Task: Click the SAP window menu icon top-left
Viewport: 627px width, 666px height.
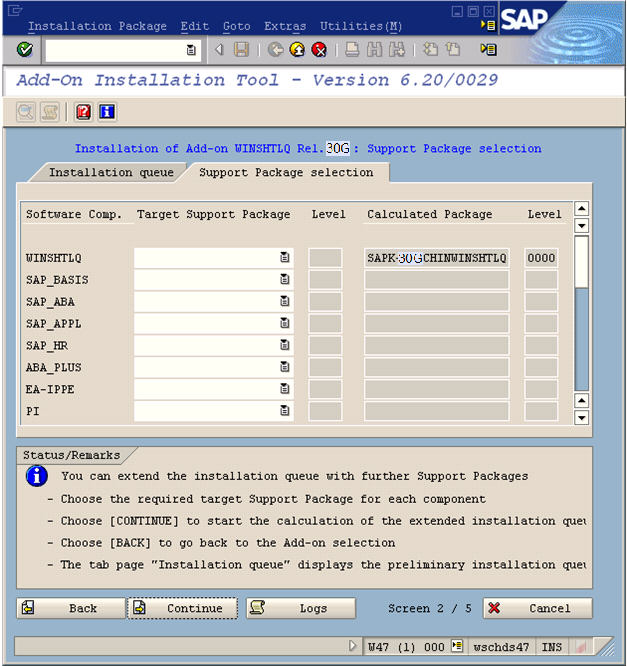Action: point(15,10)
